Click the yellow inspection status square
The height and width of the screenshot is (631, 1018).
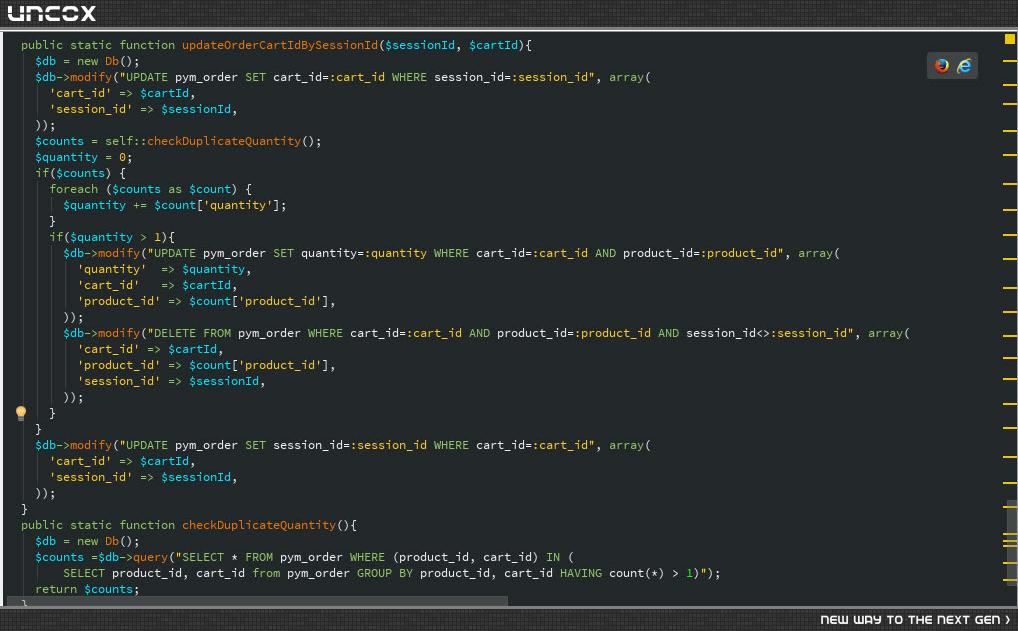pyautogui.click(x=1010, y=39)
